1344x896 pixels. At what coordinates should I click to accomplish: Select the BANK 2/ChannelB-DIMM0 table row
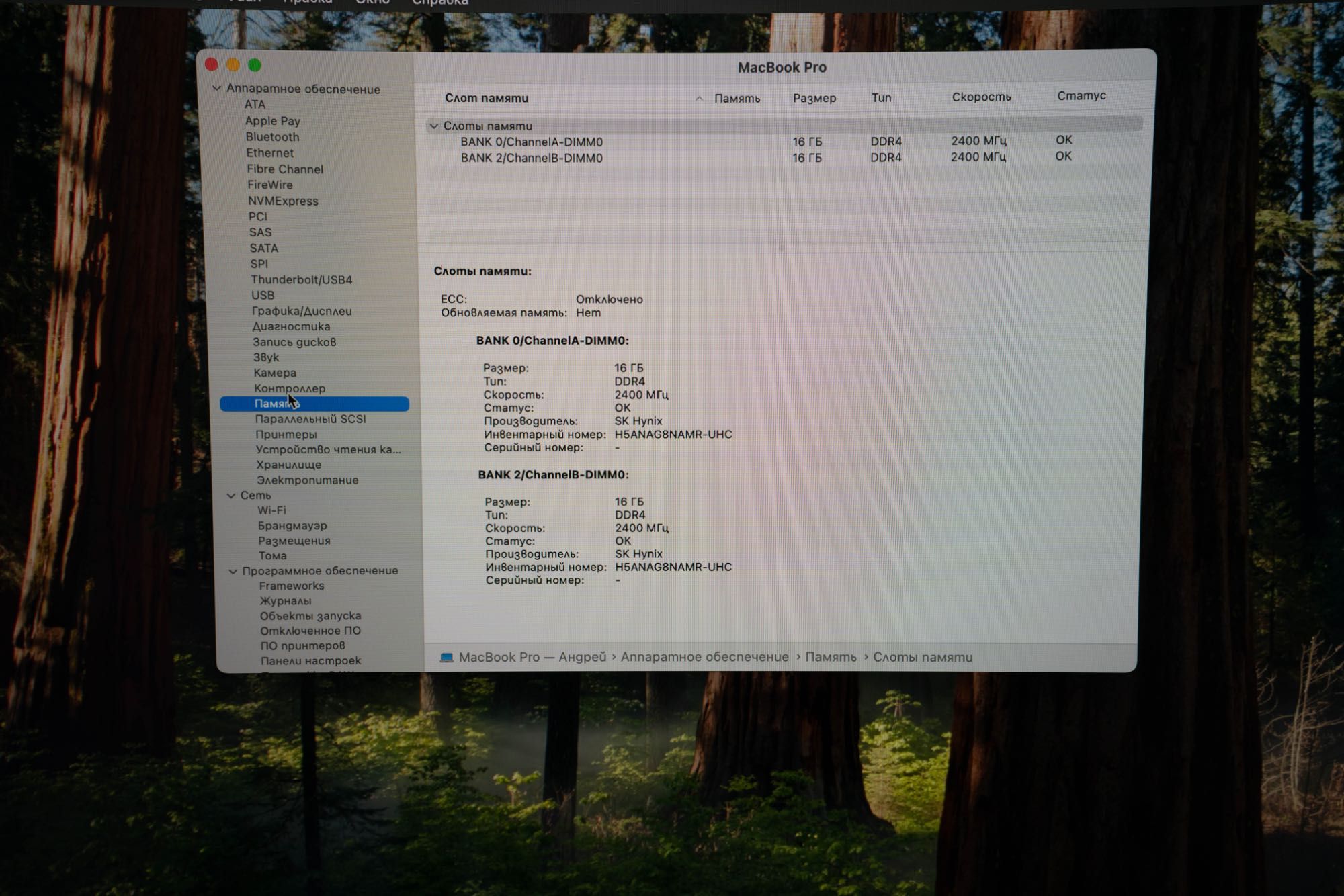[x=784, y=158]
